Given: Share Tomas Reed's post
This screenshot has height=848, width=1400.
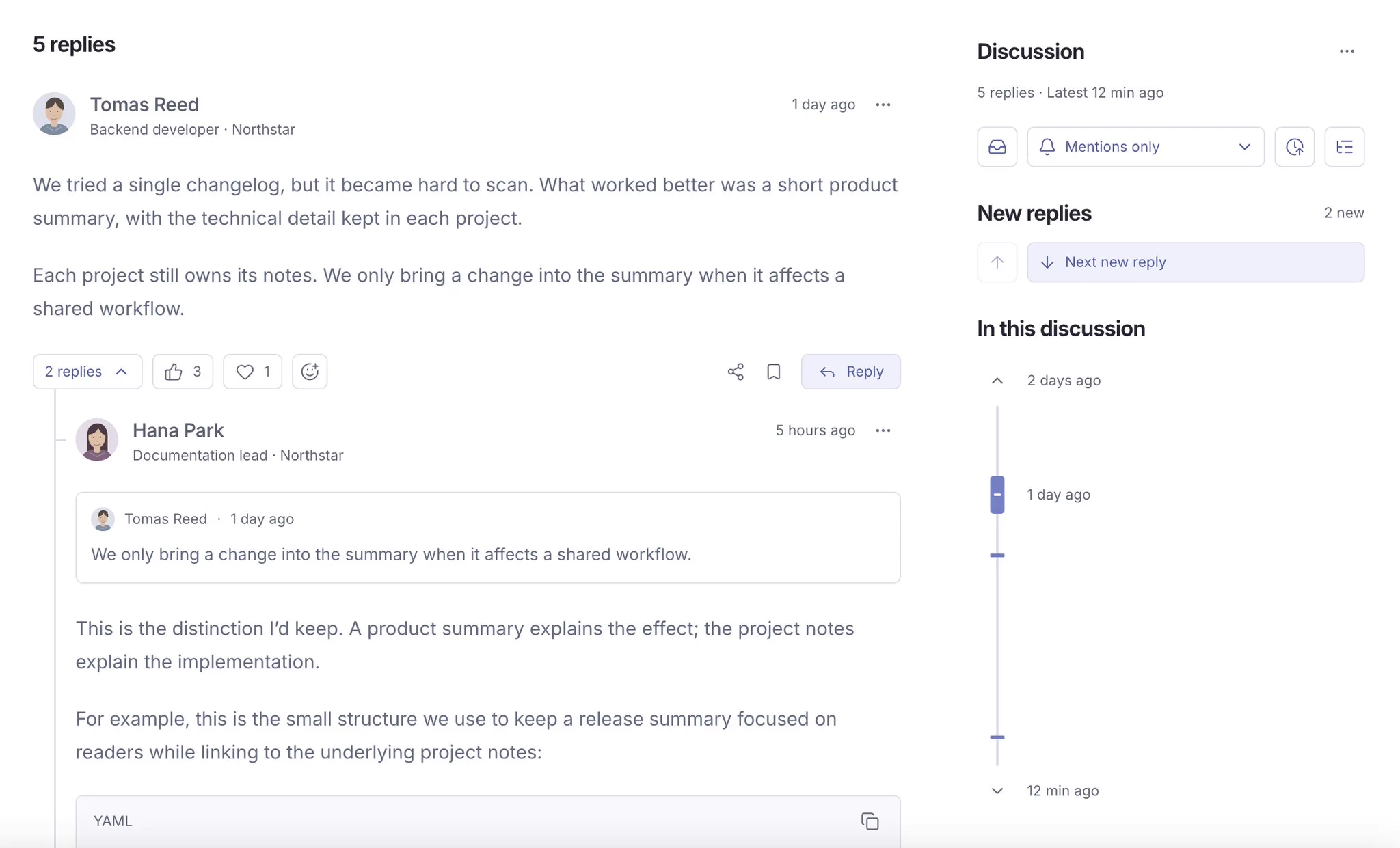Looking at the screenshot, I should 736,372.
